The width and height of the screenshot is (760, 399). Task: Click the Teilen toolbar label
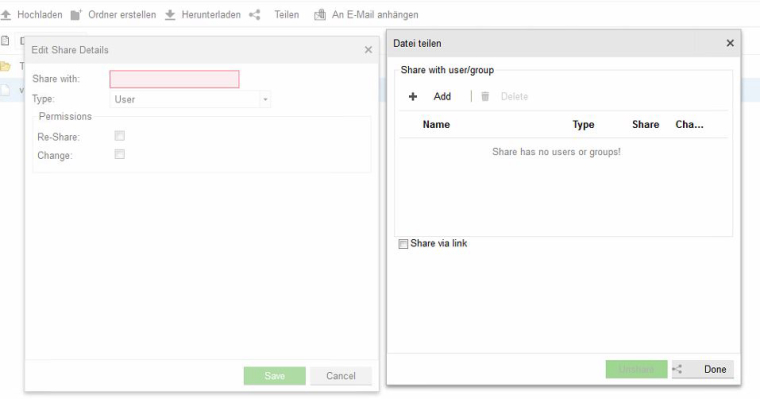pos(286,15)
